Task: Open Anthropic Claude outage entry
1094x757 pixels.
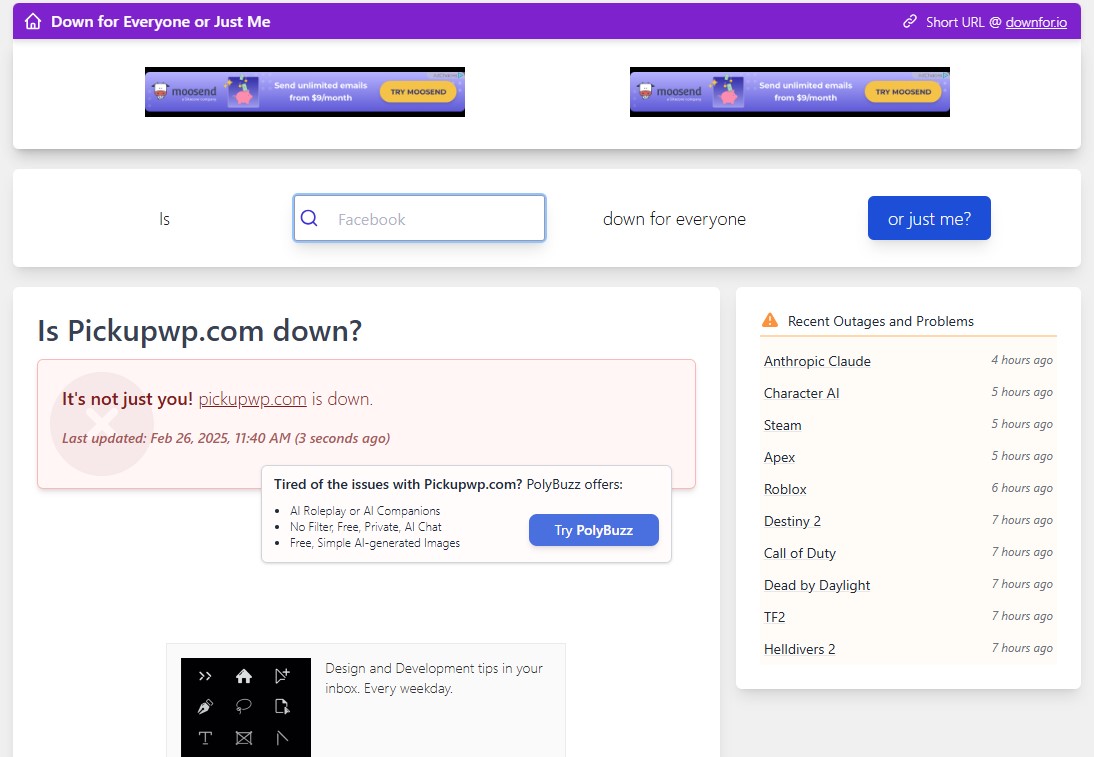Action: [817, 361]
